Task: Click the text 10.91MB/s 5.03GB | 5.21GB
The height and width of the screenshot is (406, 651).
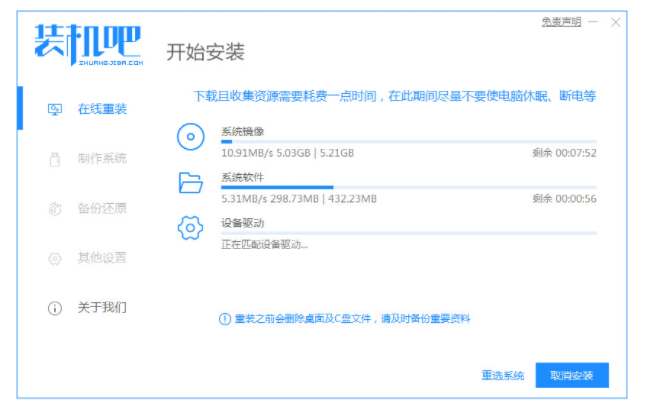Action: [287, 153]
